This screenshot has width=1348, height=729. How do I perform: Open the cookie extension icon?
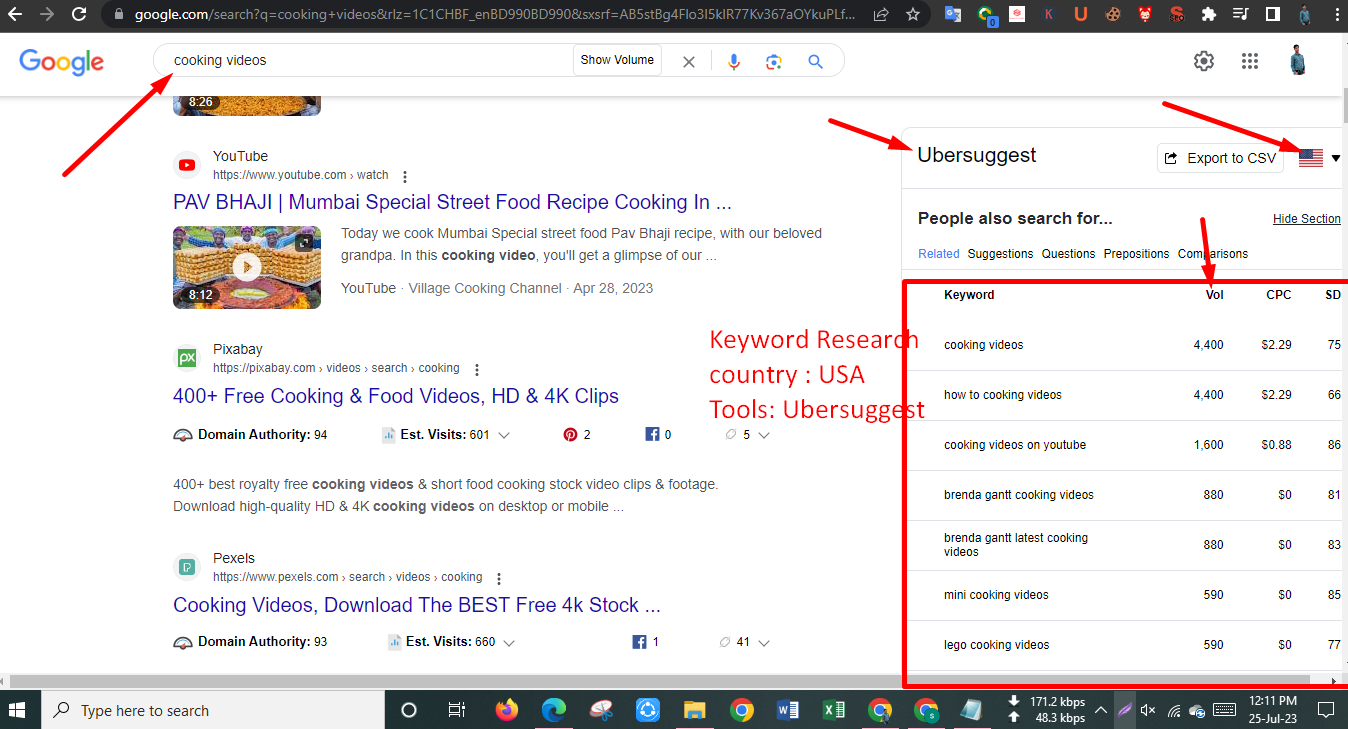coord(1112,15)
